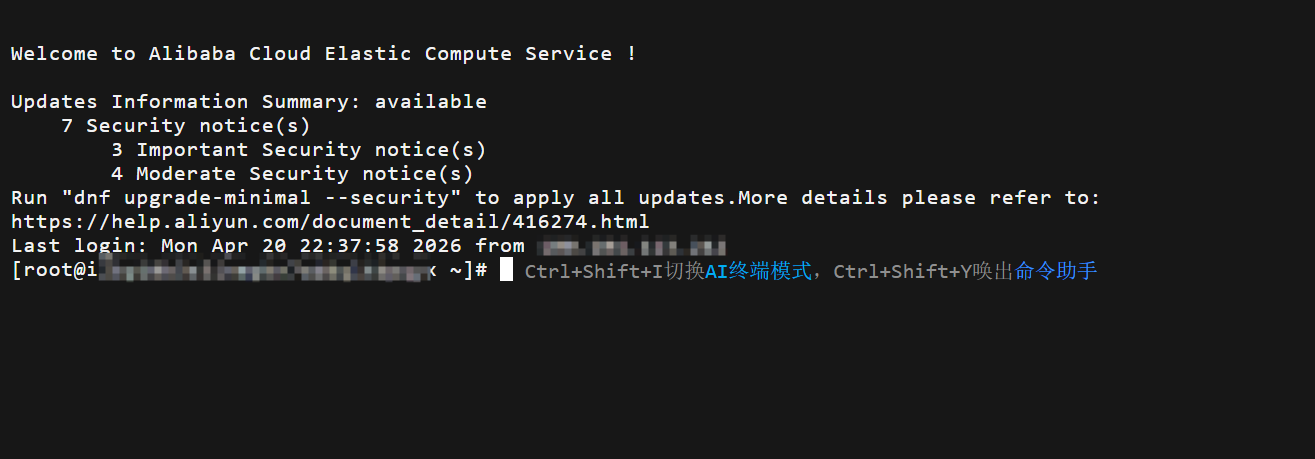The height and width of the screenshot is (459, 1315).
Task: Click the word "available" in the updates summary
Action: (x=430, y=102)
